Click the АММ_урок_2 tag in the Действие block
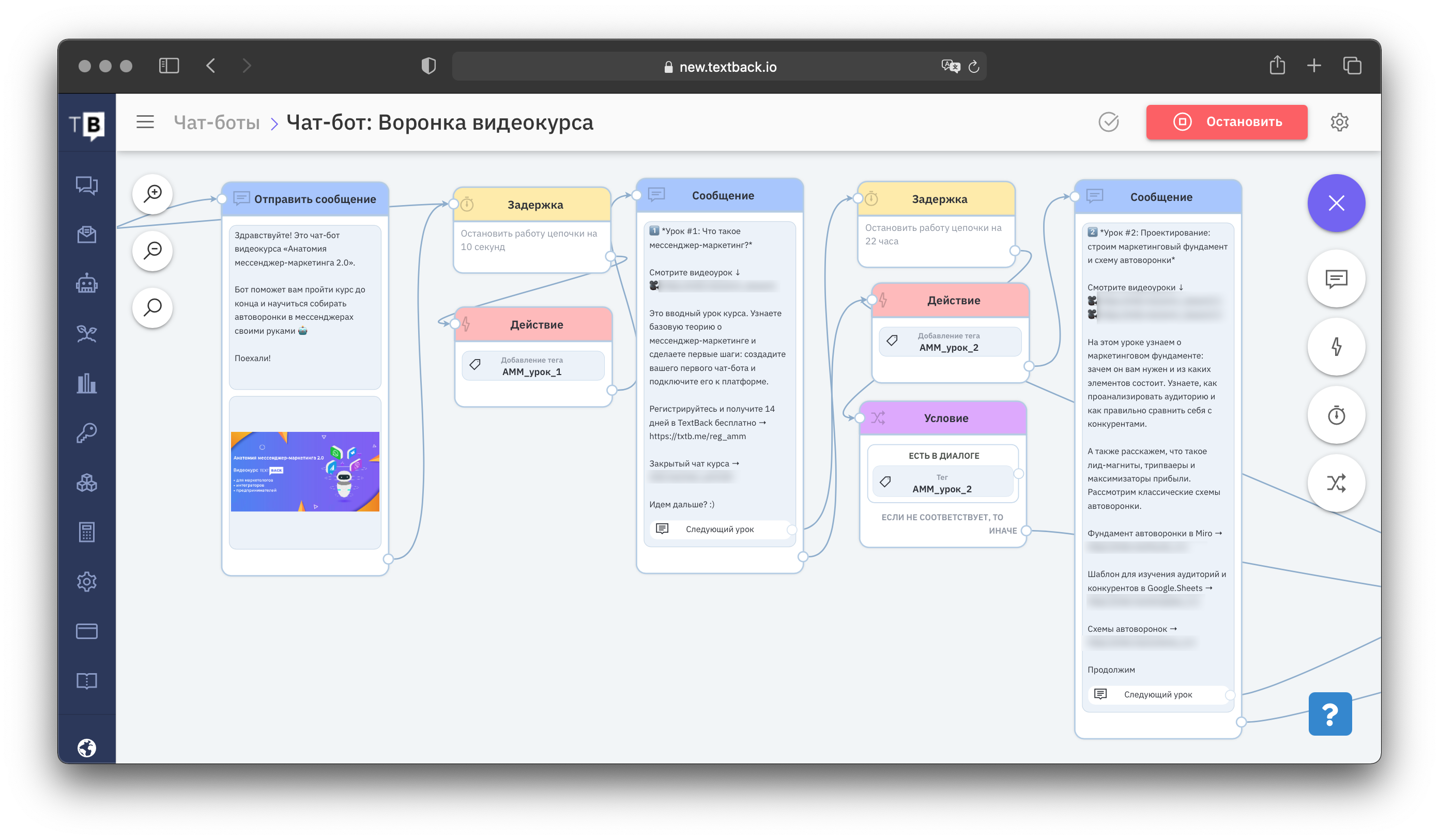 click(950, 342)
